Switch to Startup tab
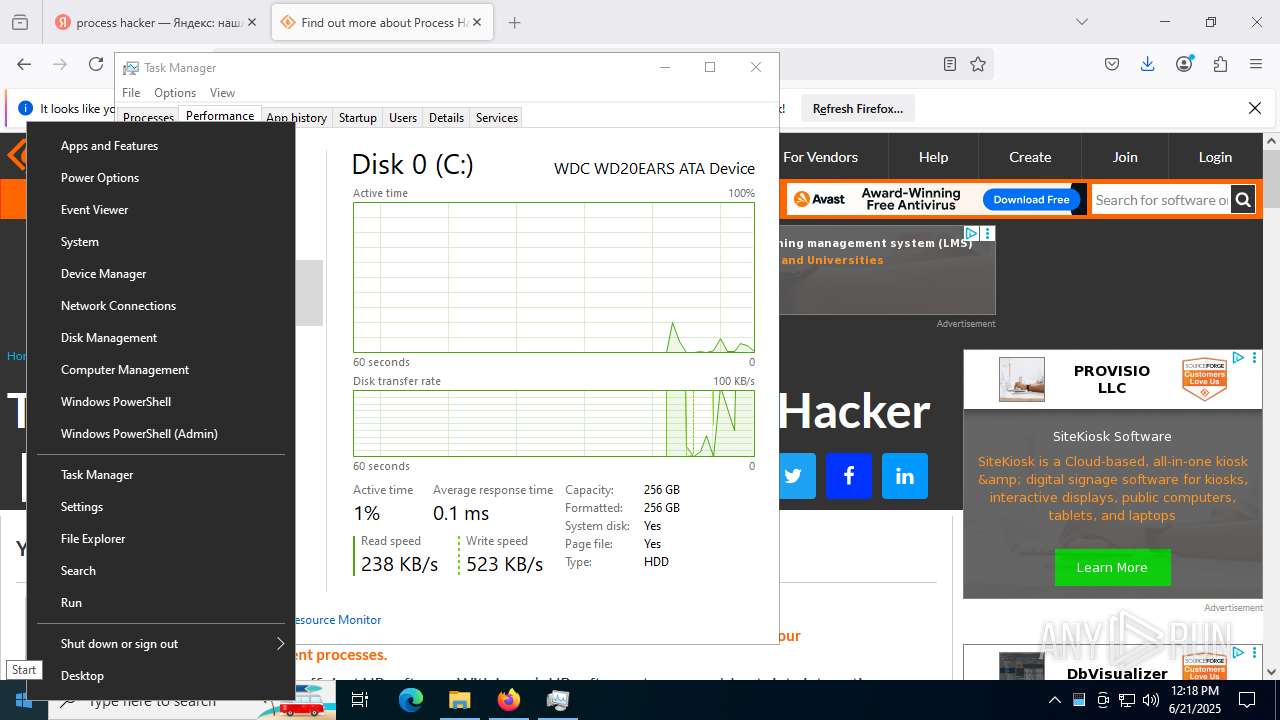1280x720 pixels. coord(357,118)
